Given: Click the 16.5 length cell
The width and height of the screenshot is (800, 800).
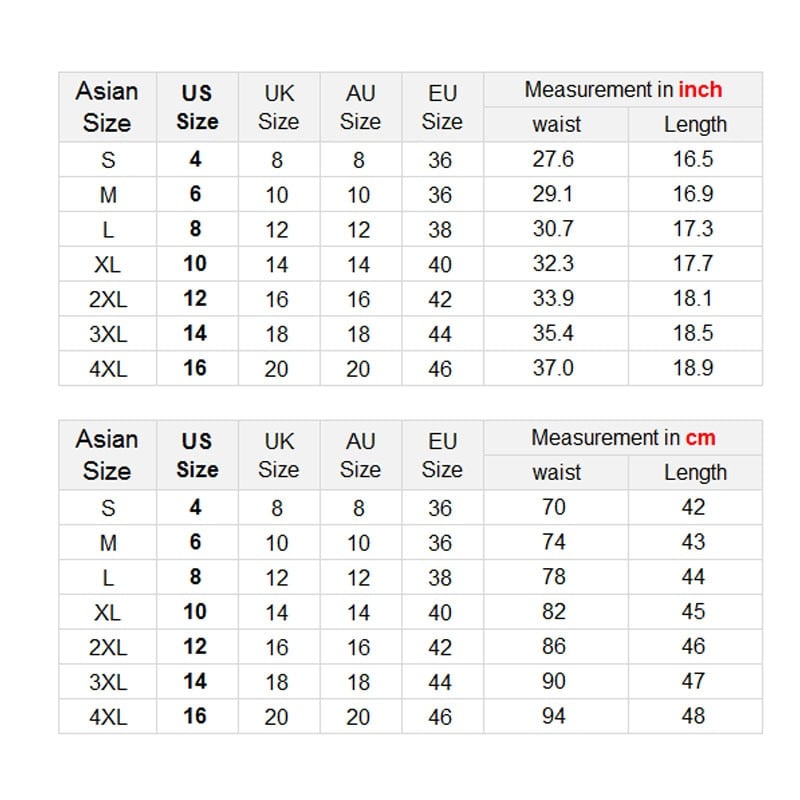Looking at the screenshot, I should click(693, 160).
